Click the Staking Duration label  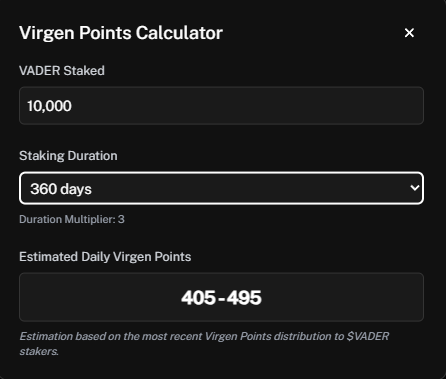click(68, 156)
